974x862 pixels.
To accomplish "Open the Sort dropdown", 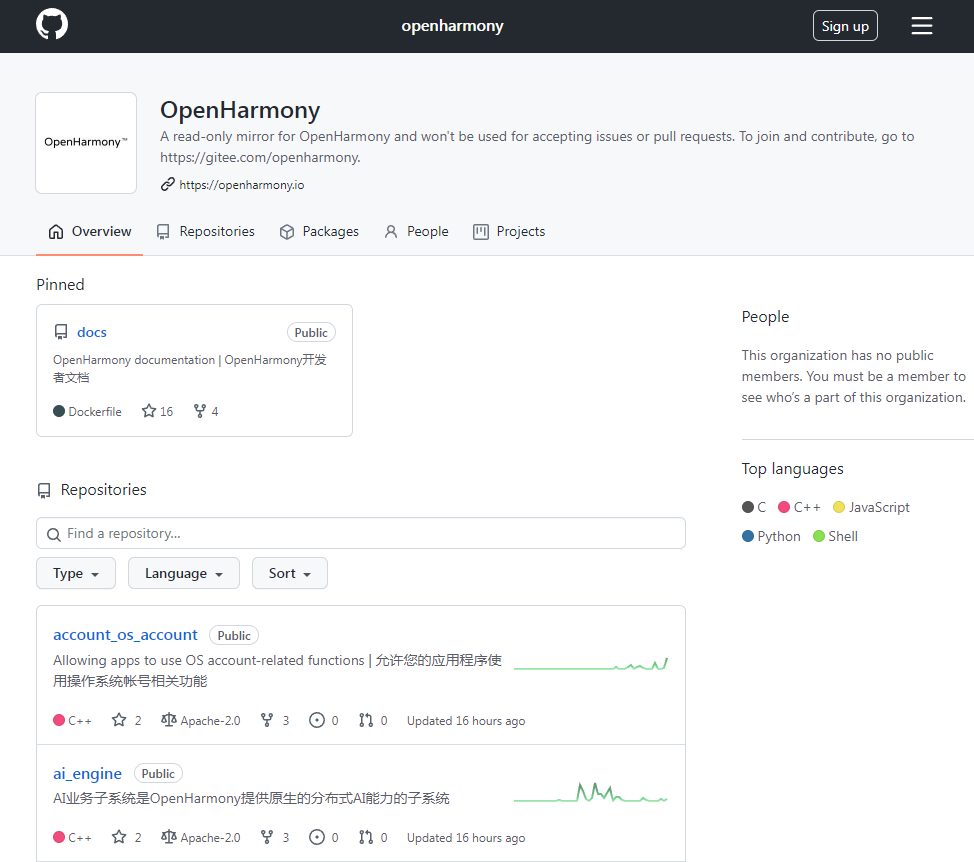I will point(289,573).
